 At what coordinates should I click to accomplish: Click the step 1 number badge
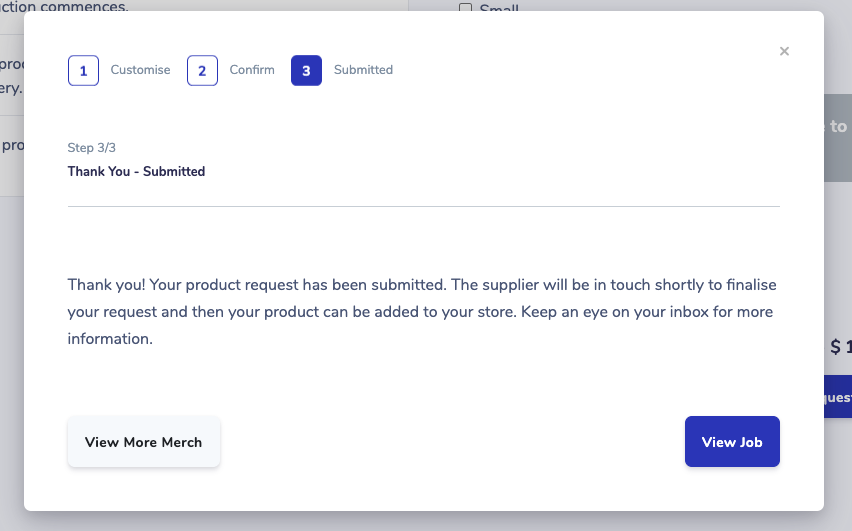[x=83, y=70]
